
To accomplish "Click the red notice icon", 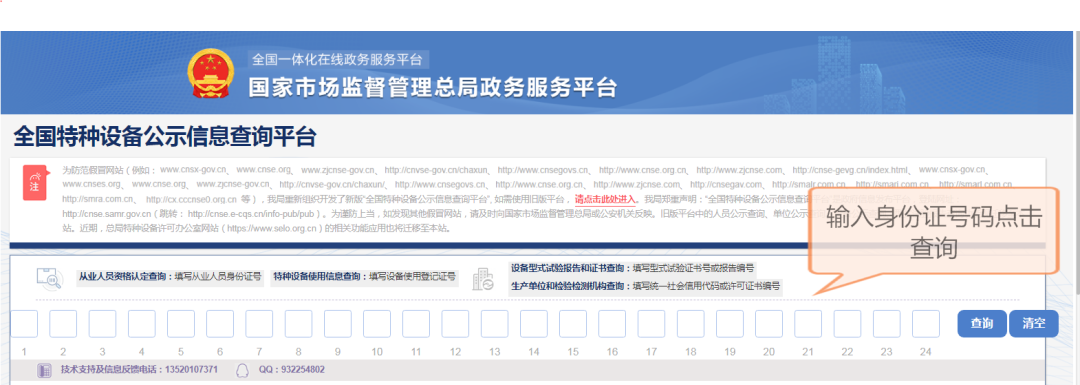I will click(x=34, y=183).
